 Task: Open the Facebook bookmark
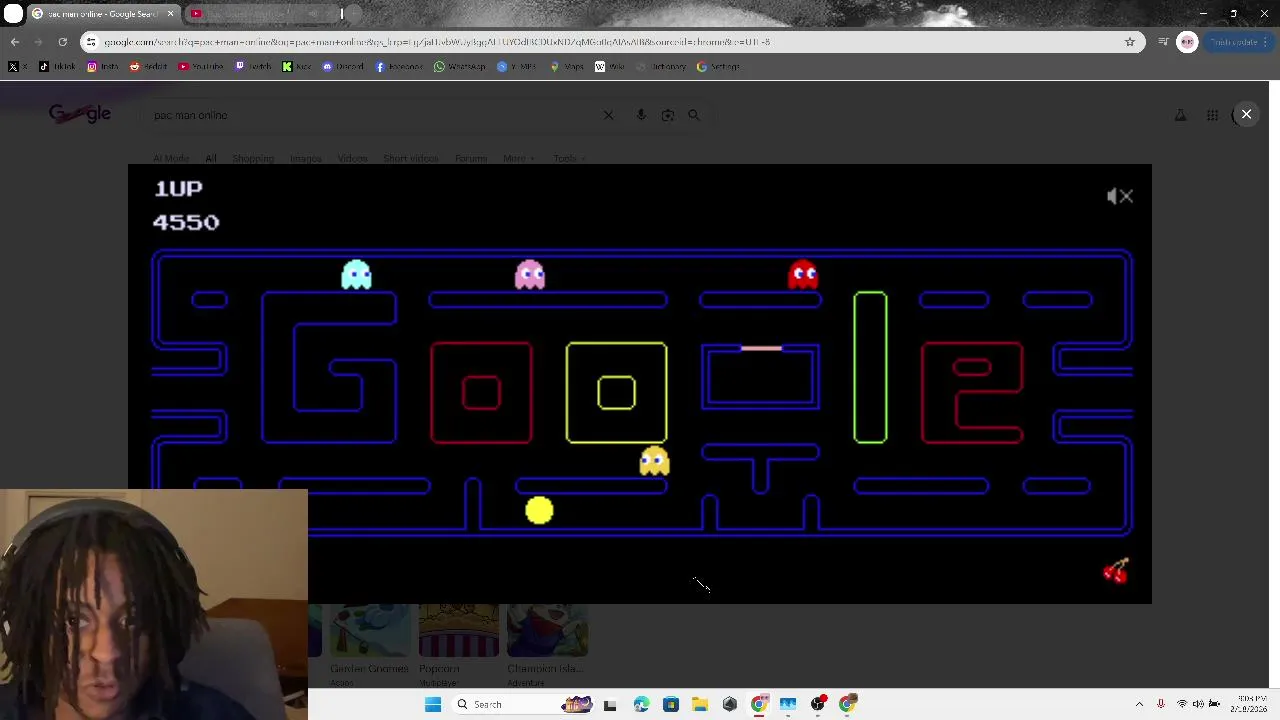(x=399, y=67)
